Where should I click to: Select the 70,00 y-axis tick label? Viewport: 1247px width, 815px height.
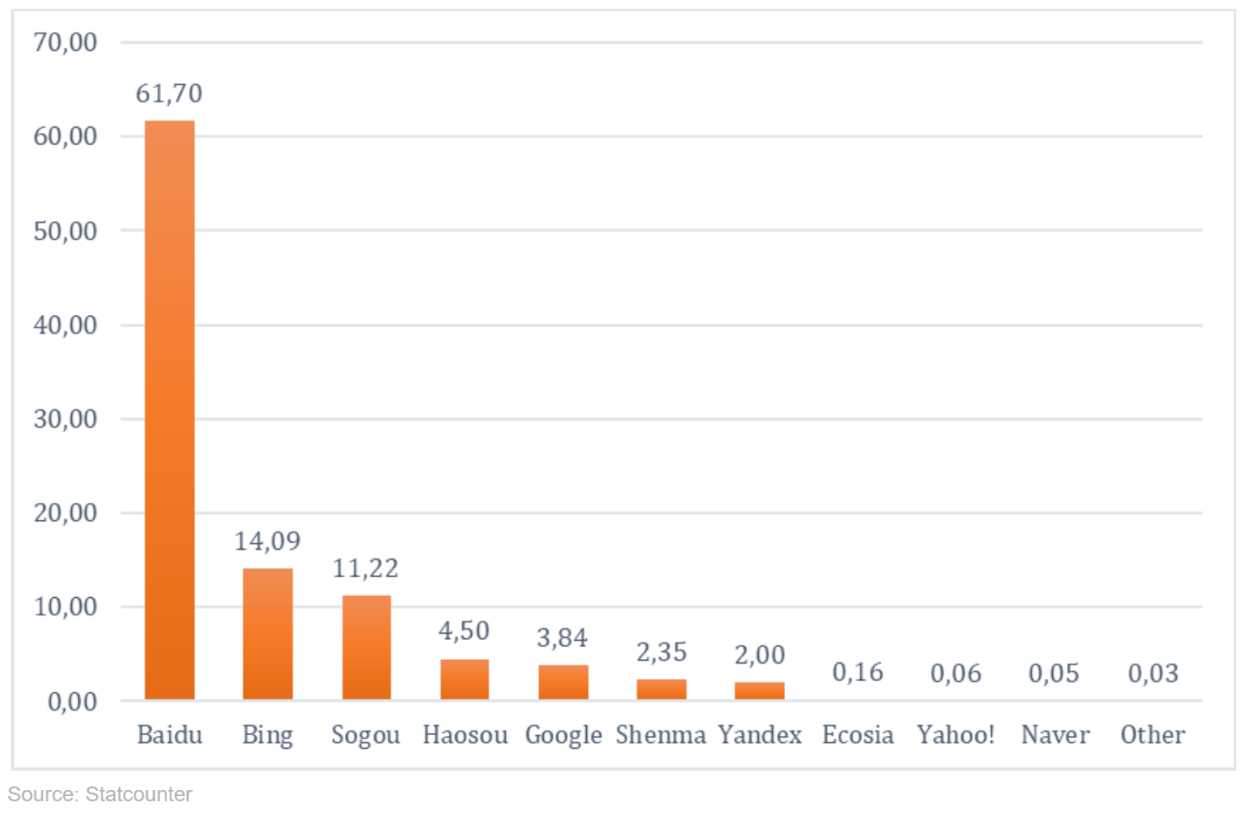(x=68, y=43)
